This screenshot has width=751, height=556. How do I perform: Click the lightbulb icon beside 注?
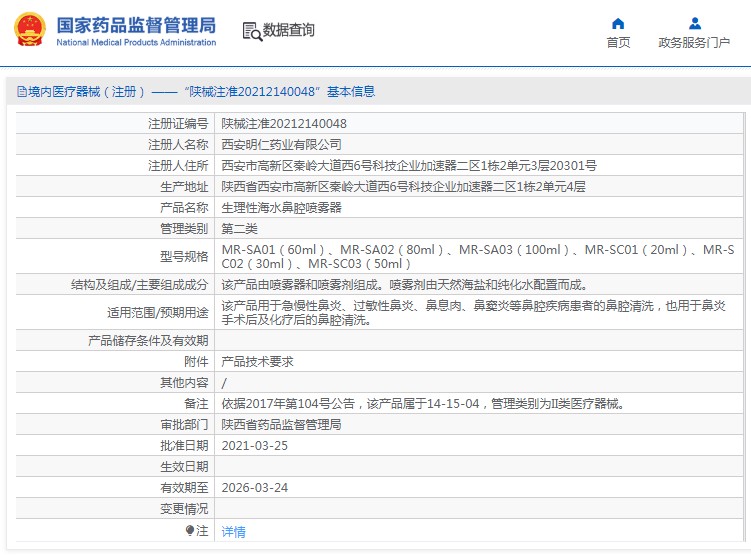[190, 531]
